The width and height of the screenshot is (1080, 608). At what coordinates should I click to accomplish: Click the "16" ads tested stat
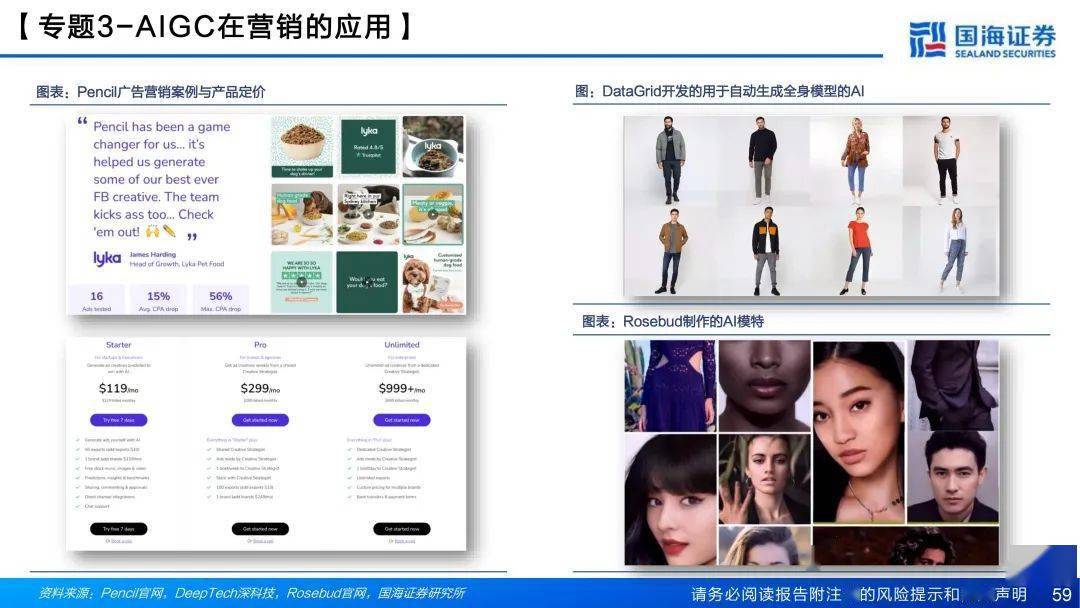click(96, 300)
